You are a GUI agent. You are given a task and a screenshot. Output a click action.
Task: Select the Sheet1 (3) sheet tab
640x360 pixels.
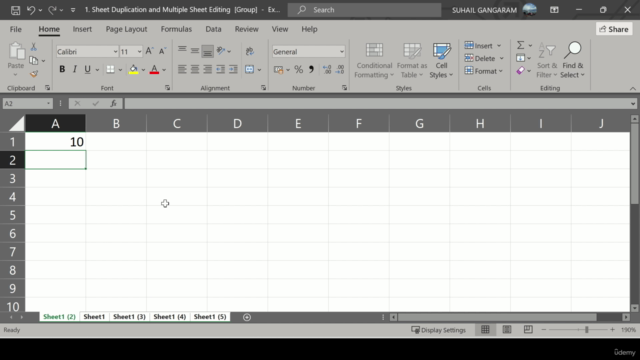point(129,317)
